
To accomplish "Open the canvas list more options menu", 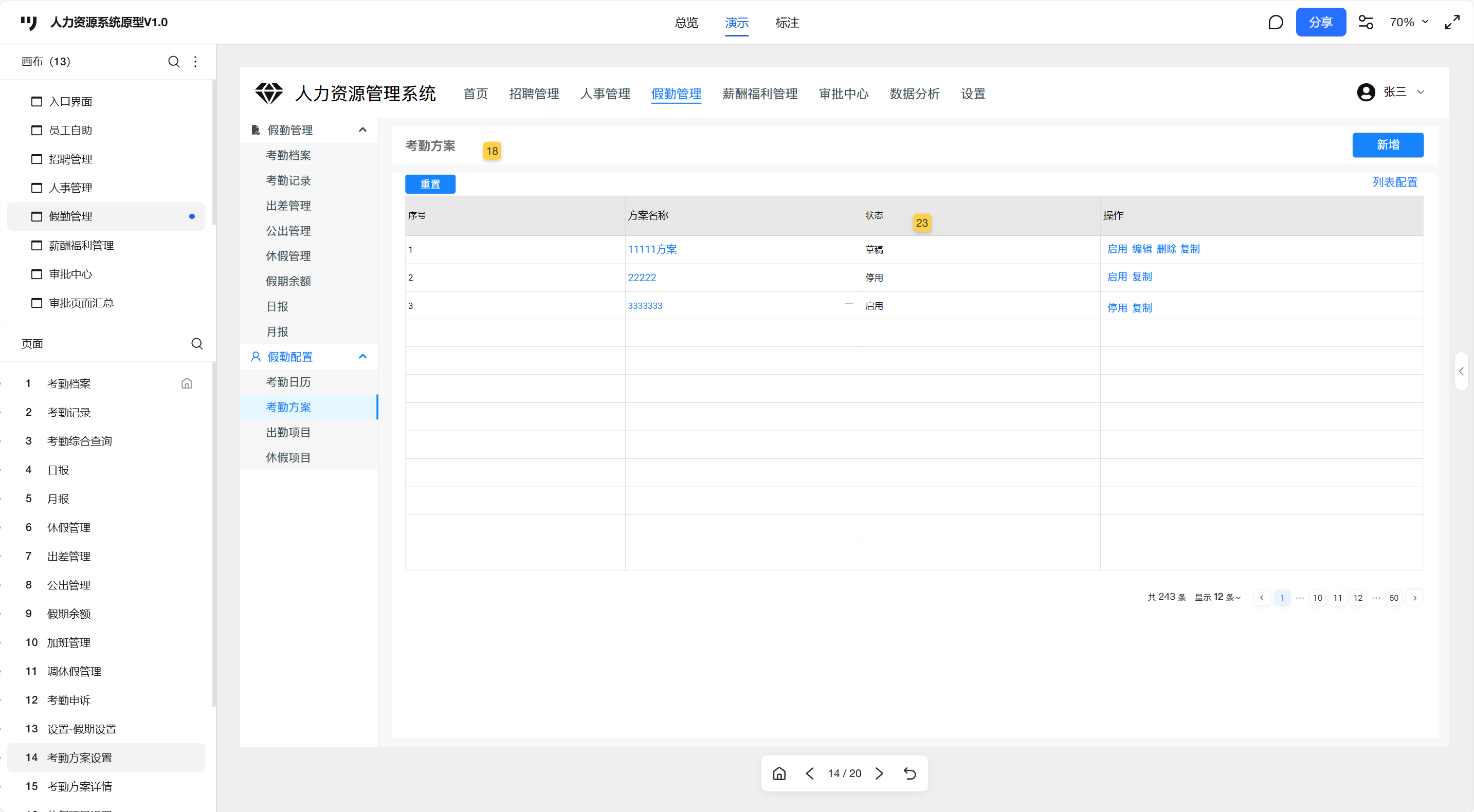I will pos(195,61).
